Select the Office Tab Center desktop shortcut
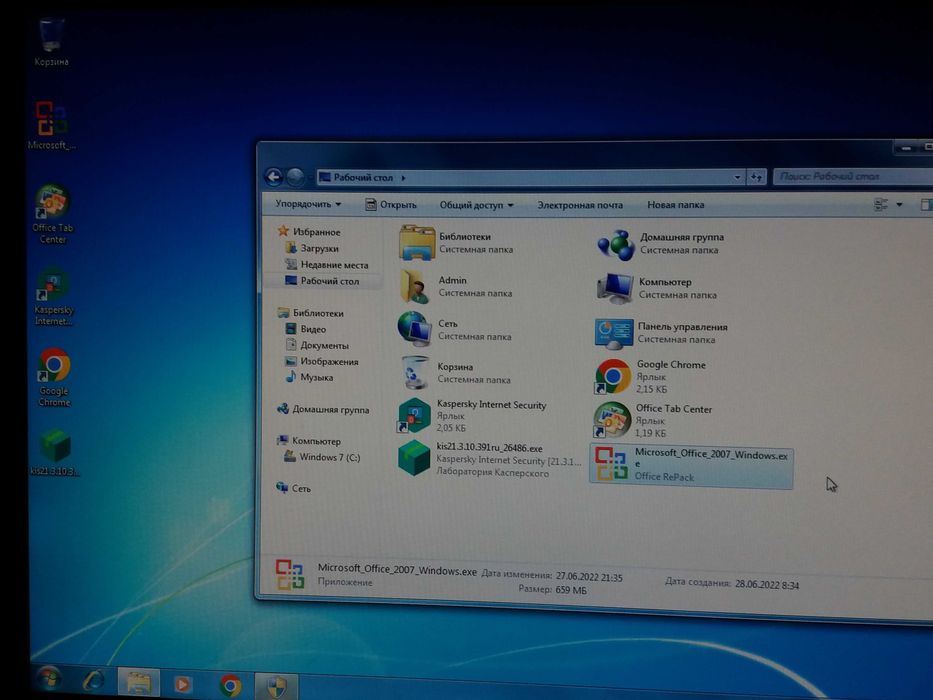 click(x=52, y=213)
